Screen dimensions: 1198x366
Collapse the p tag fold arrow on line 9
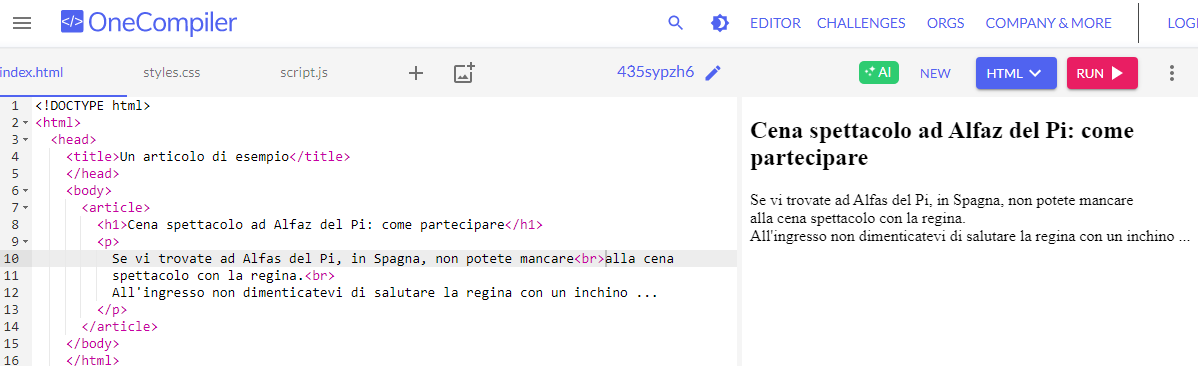coord(25,241)
